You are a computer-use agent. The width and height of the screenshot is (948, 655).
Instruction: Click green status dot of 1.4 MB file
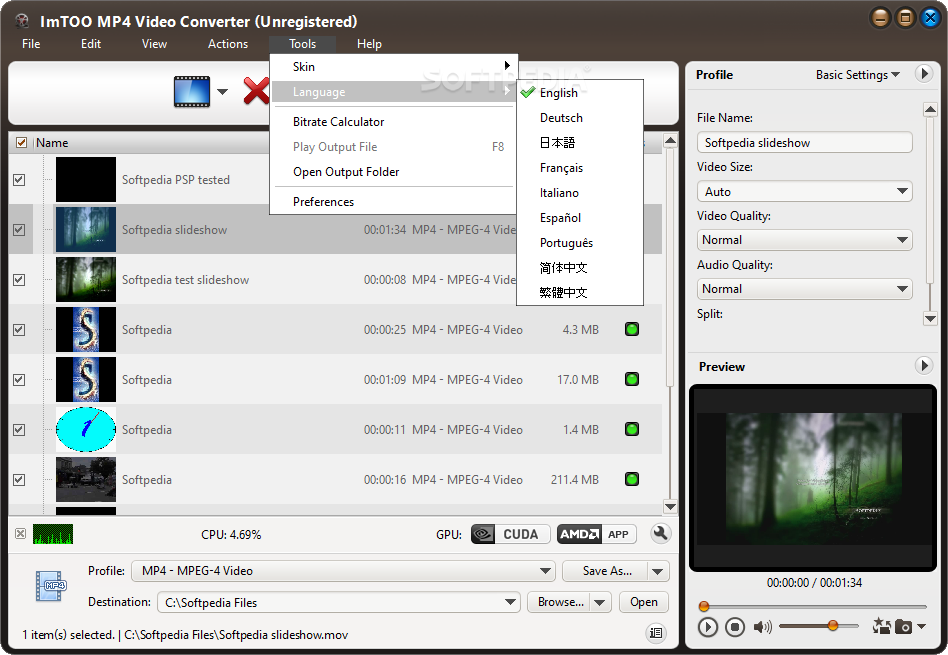point(632,429)
